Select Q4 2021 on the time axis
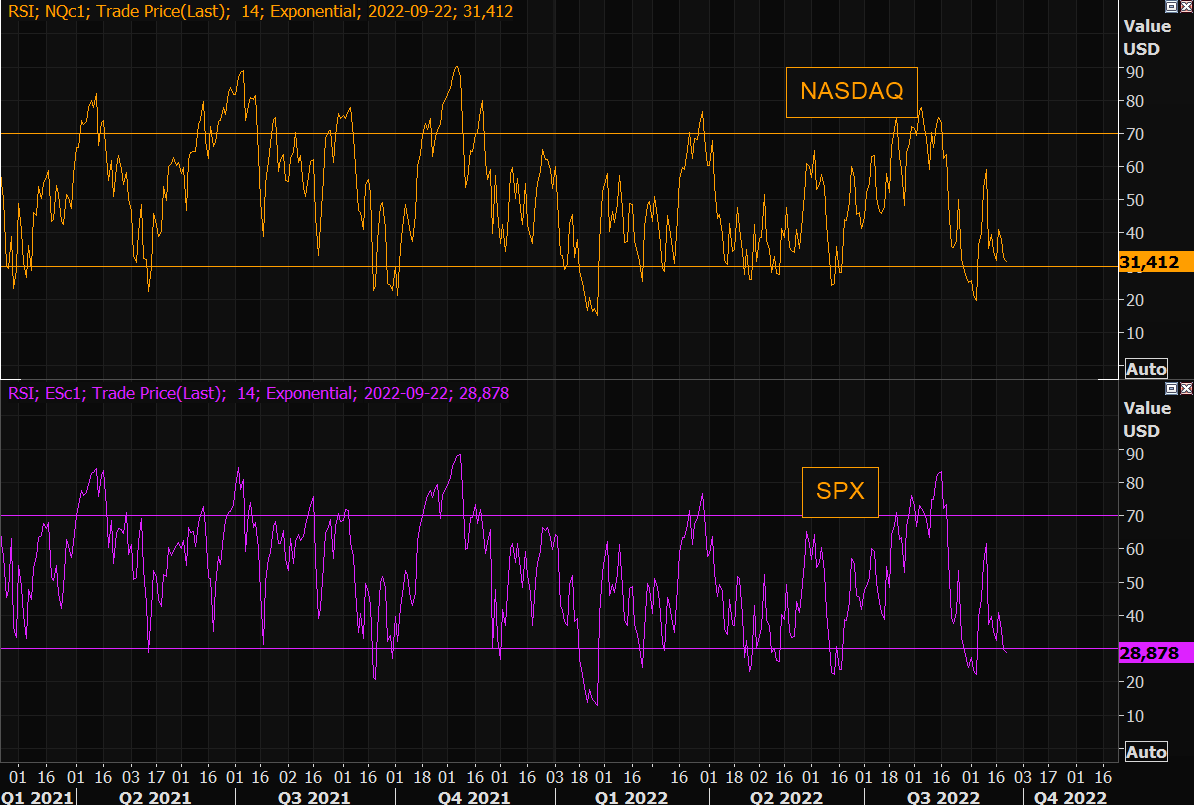 [x=472, y=797]
